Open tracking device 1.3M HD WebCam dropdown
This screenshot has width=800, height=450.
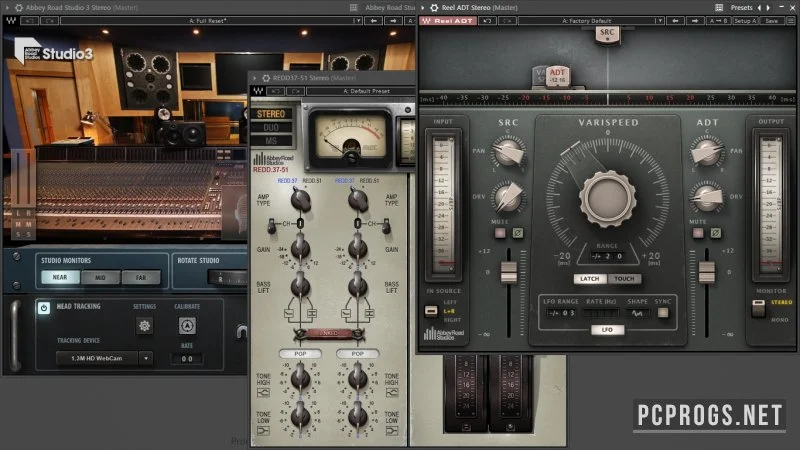pyautogui.click(x=104, y=358)
